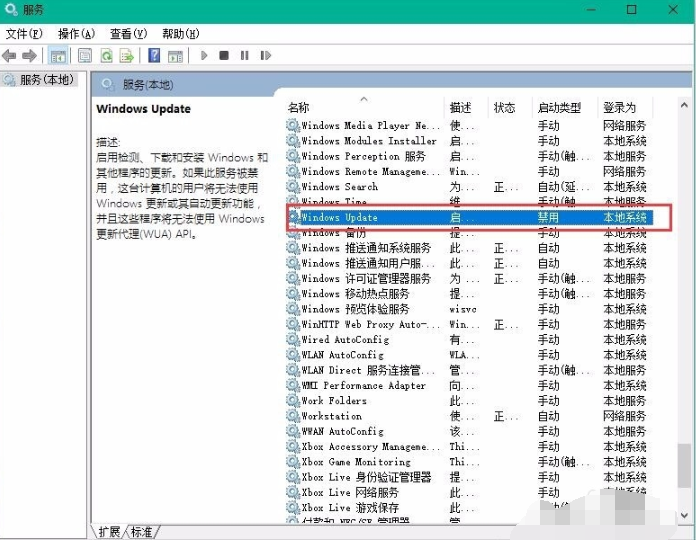Click the gear icon beside Windows Search
696x540 pixels.
pos(293,186)
